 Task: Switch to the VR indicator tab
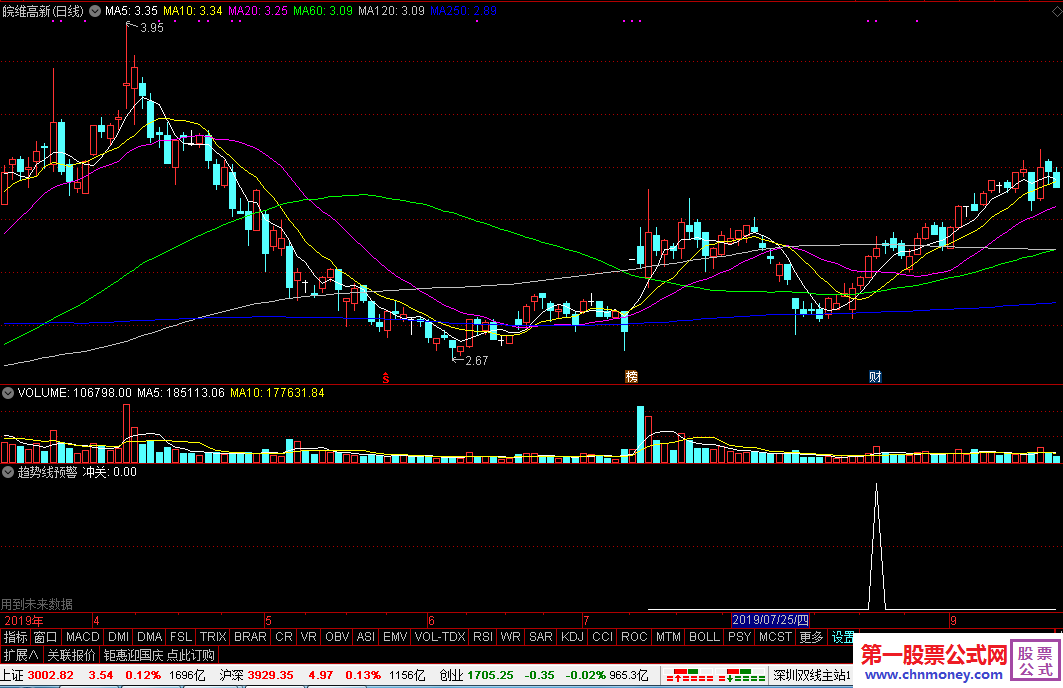(x=308, y=637)
